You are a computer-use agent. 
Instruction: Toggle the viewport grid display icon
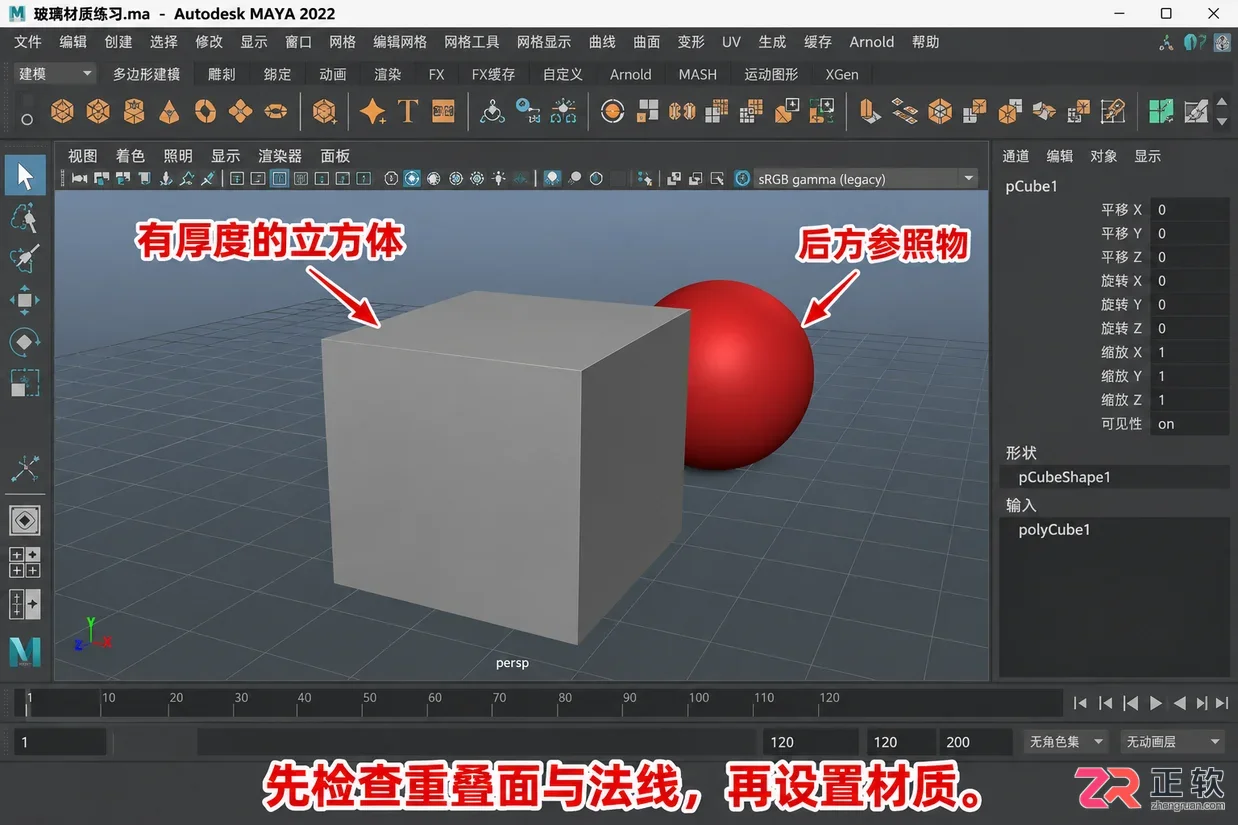[236, 179]
